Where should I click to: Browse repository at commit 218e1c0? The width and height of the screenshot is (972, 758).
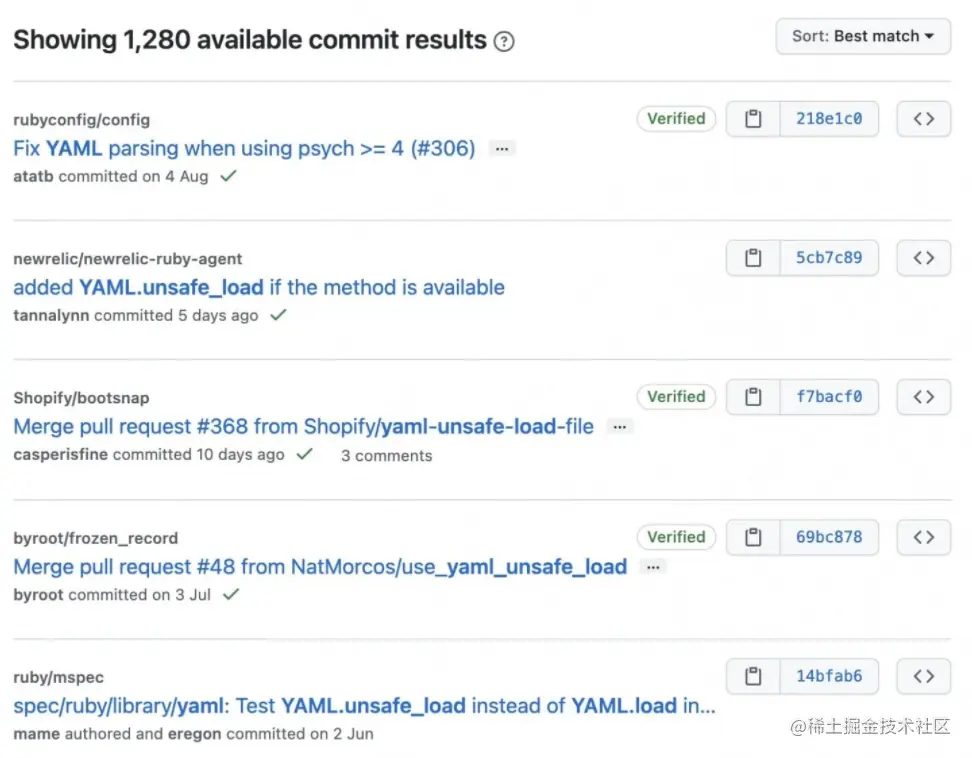tap(923, 119)
